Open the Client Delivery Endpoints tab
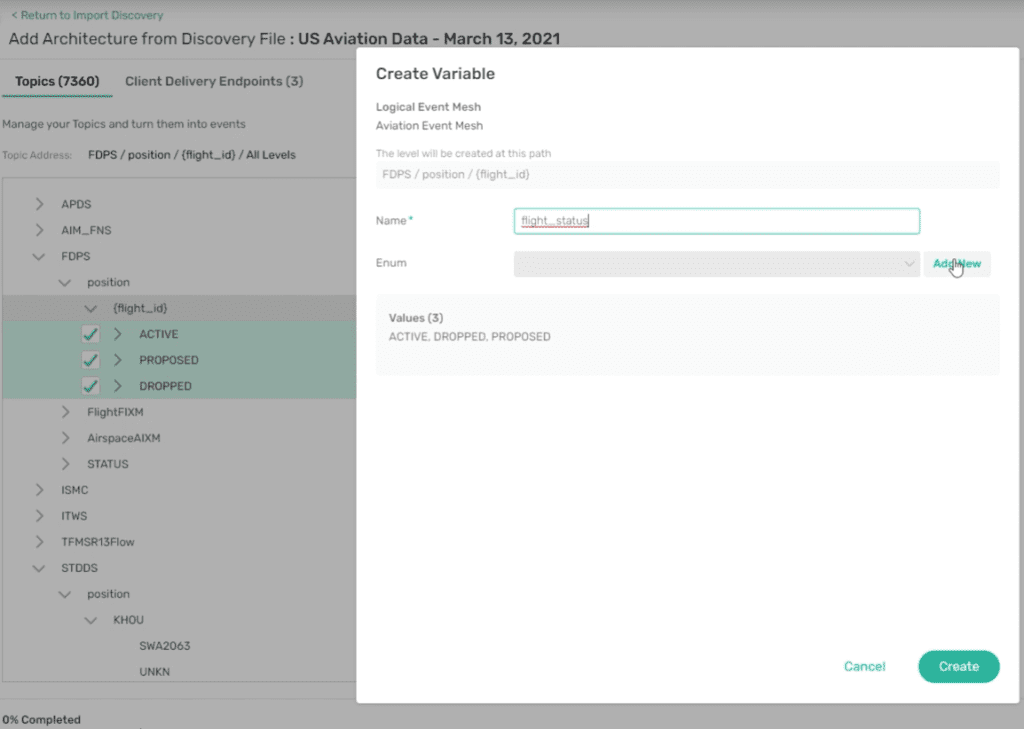This screenshot has height=729, width=1024. [213, 81]
